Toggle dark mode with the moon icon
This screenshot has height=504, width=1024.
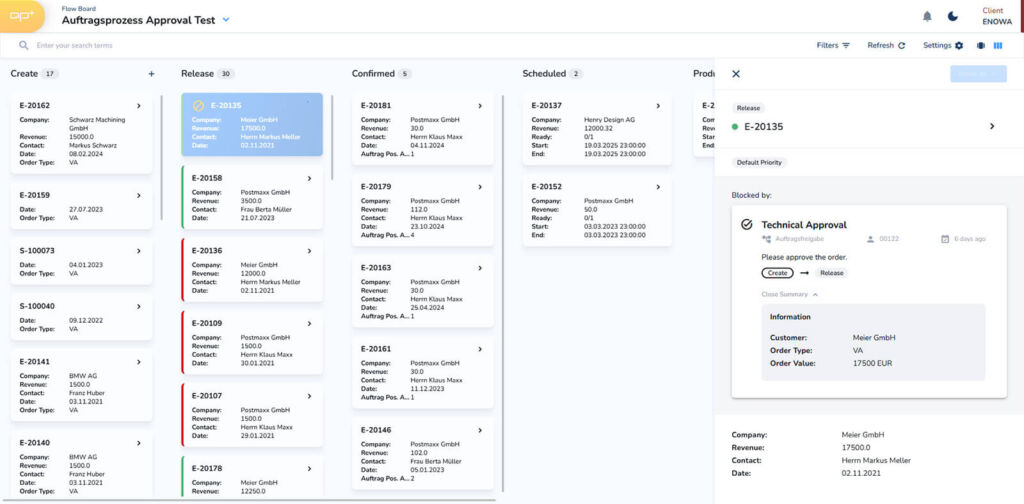[953, 16]
